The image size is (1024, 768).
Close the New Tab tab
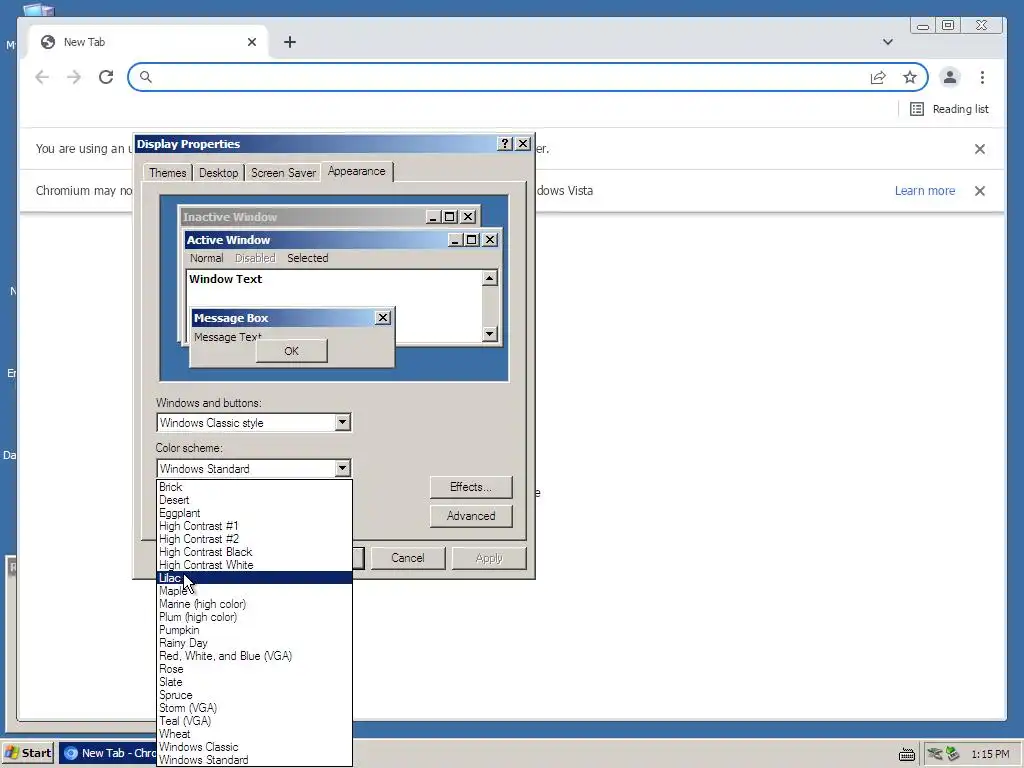tap(252, 42)
